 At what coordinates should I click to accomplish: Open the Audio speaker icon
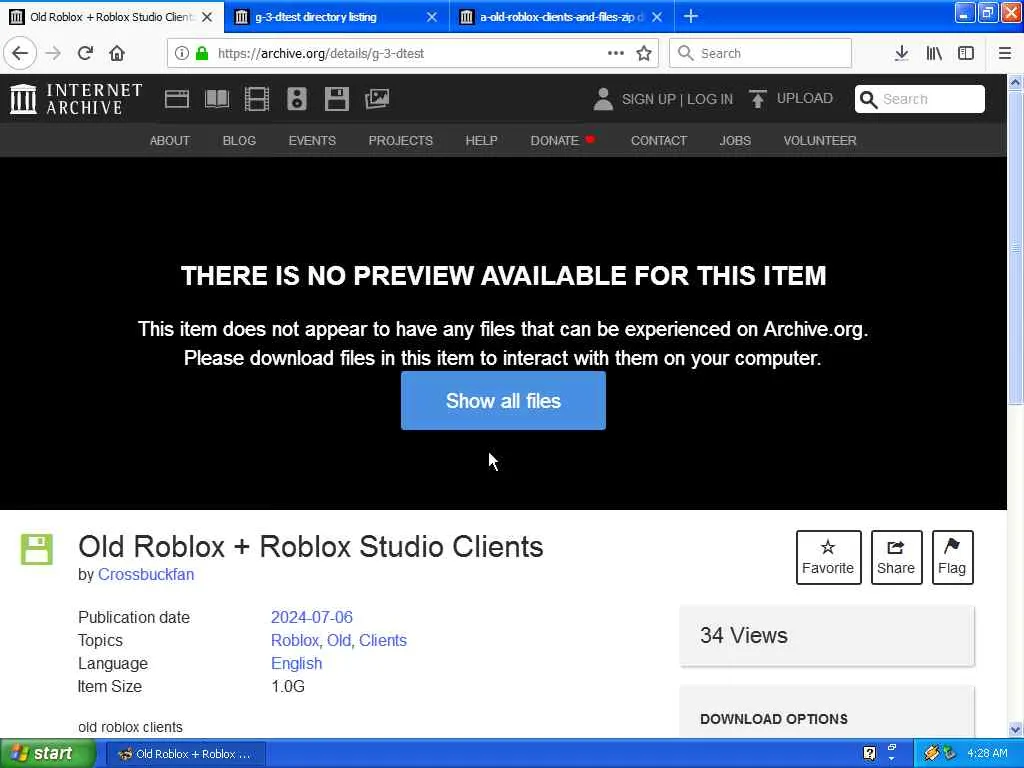coord(296,99)
